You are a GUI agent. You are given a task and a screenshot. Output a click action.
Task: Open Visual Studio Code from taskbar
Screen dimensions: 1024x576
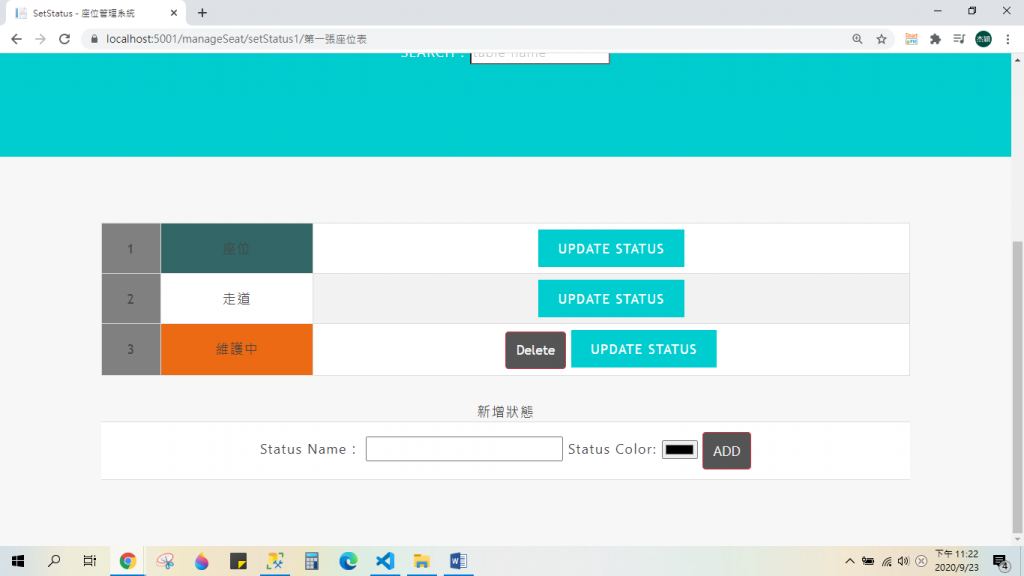[x=385, y=561]
